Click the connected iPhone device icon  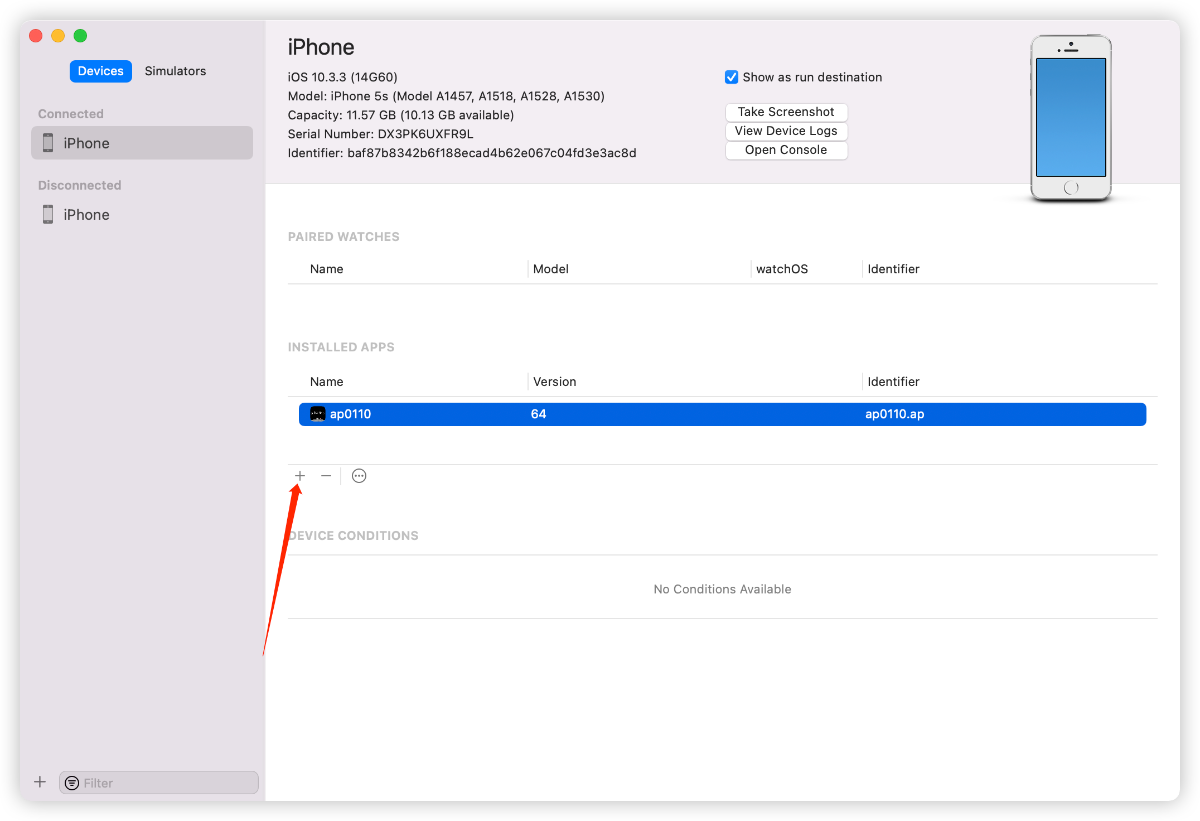click(48, 143)
